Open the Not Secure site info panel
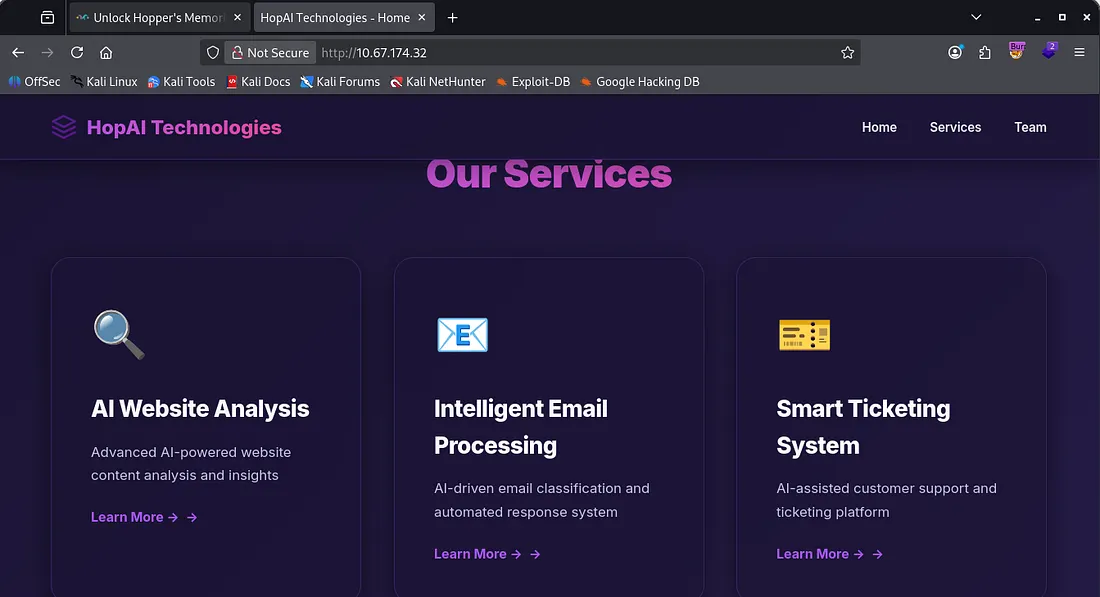 point(269,53)
